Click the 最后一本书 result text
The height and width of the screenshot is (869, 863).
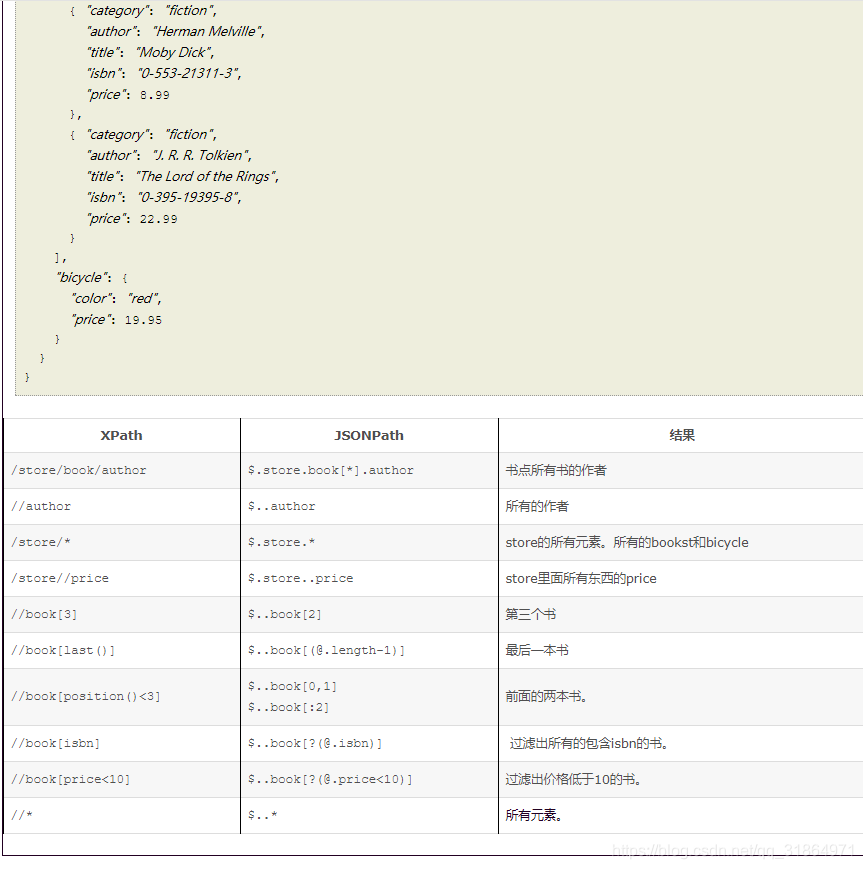click(537, 651)
